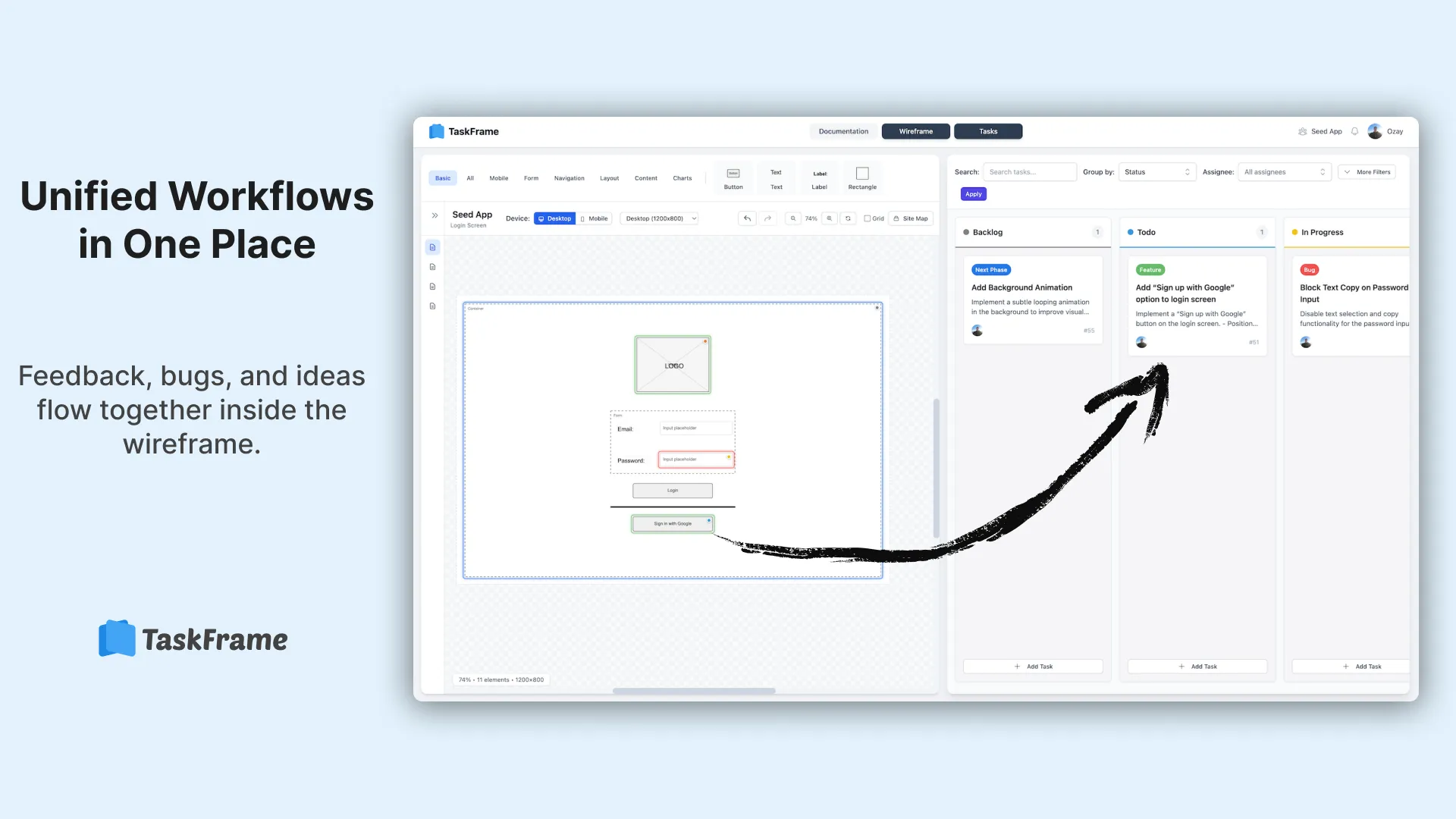
Task: Click the Zoom in magnifier icon
Action: click(830, 218)
